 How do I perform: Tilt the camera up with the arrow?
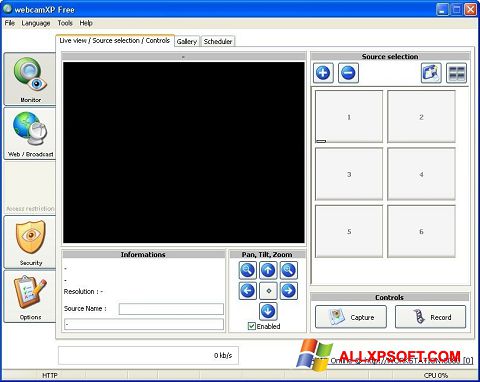(x=268, y=270)
